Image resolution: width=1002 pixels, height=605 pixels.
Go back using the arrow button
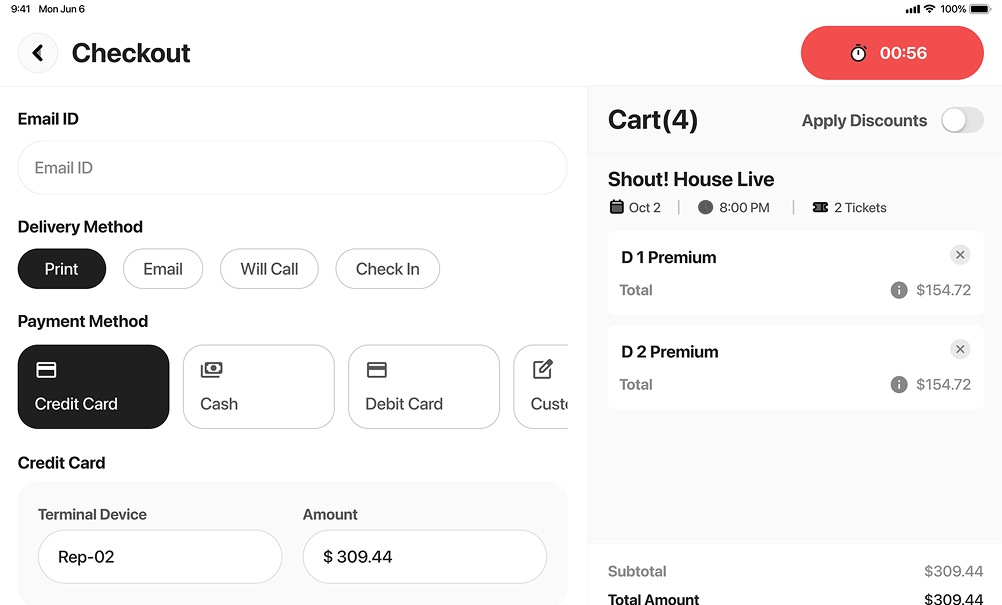pos(38,53)
